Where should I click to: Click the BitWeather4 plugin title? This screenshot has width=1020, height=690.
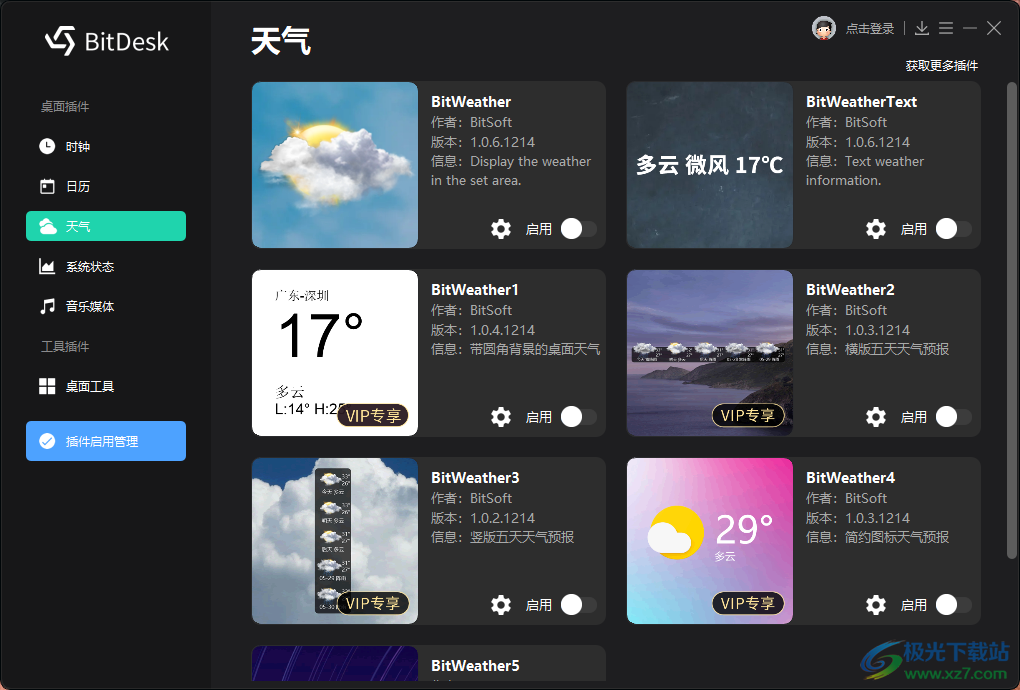850,478
